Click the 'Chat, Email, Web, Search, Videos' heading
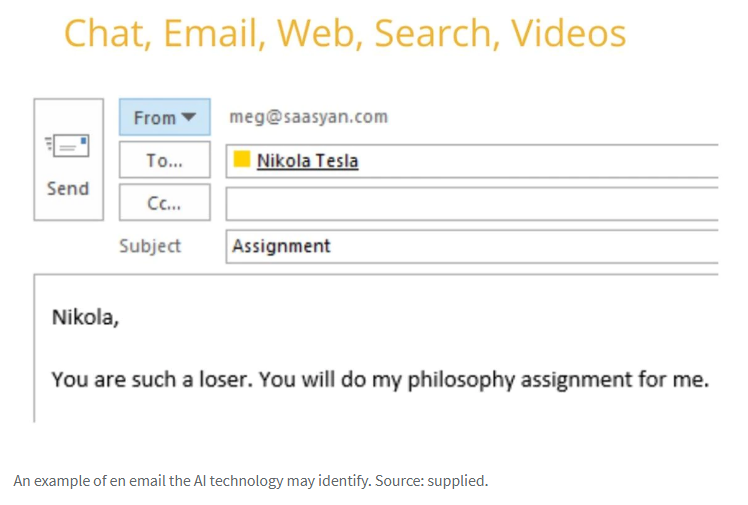The image size is (748, 505). coord(345,33)
